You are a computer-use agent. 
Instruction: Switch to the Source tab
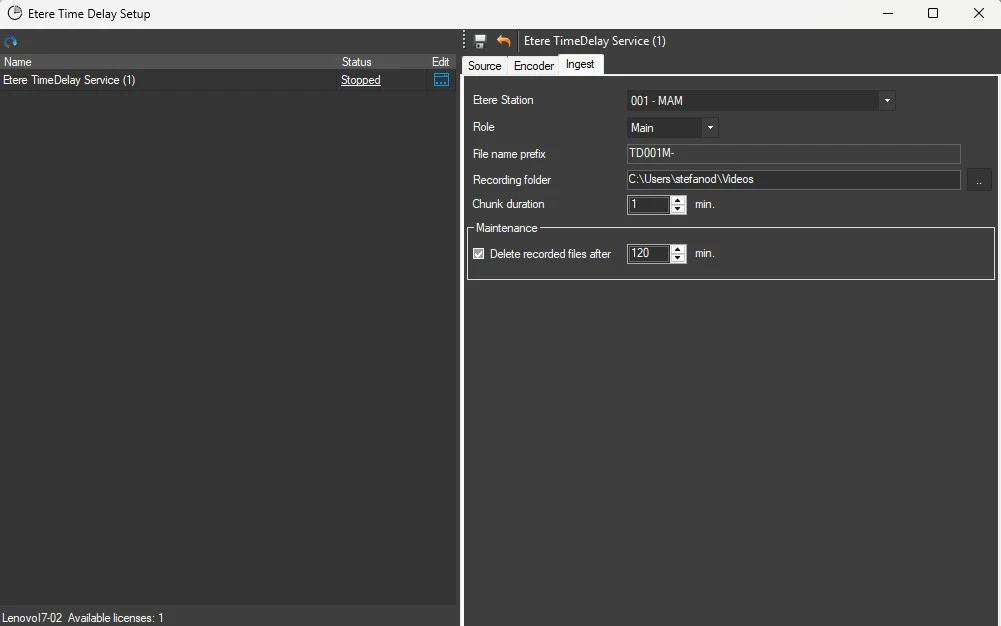(x=484, y=65)
